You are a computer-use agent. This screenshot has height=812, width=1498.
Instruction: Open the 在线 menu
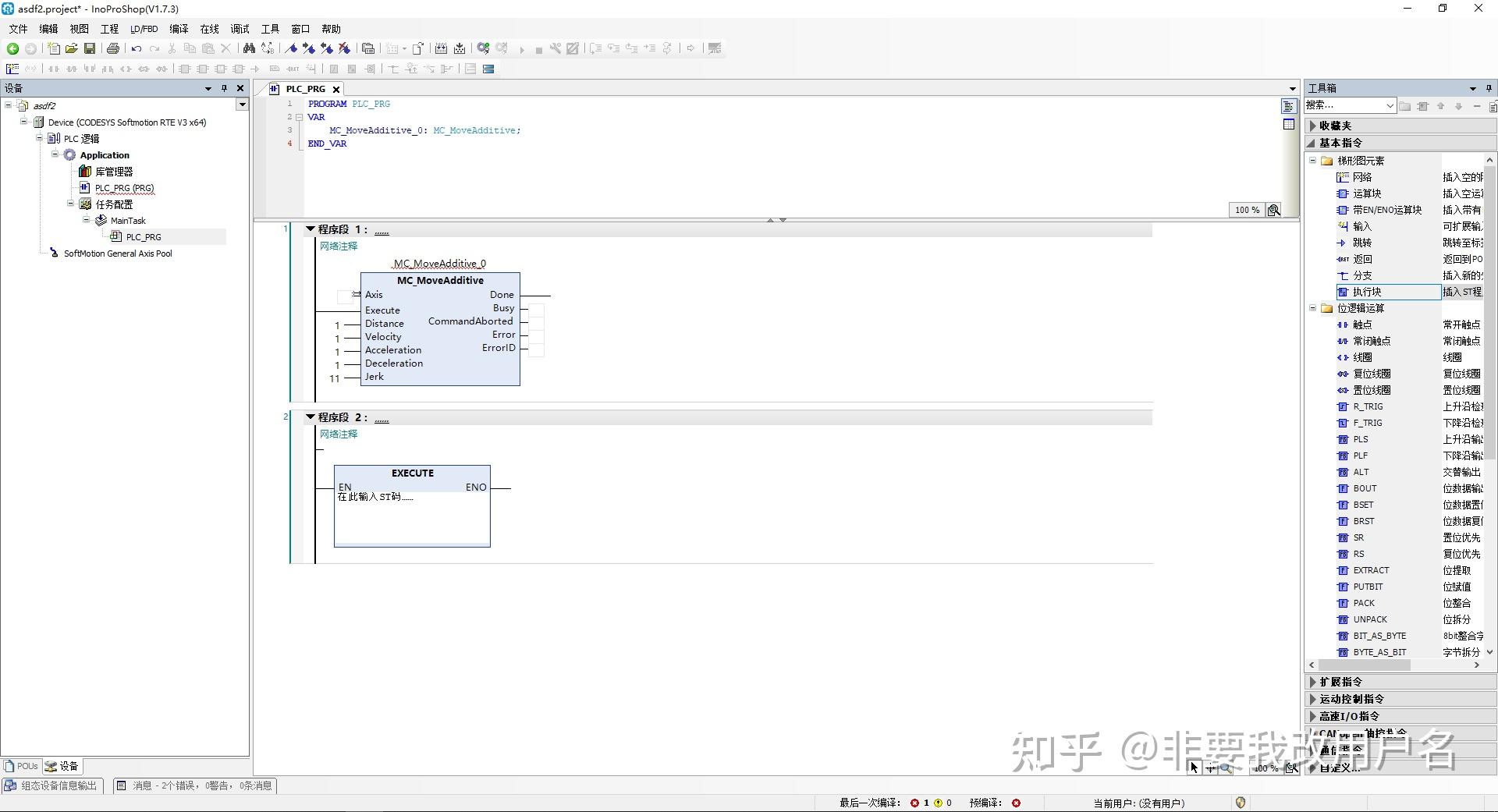[x=209, y=29]
